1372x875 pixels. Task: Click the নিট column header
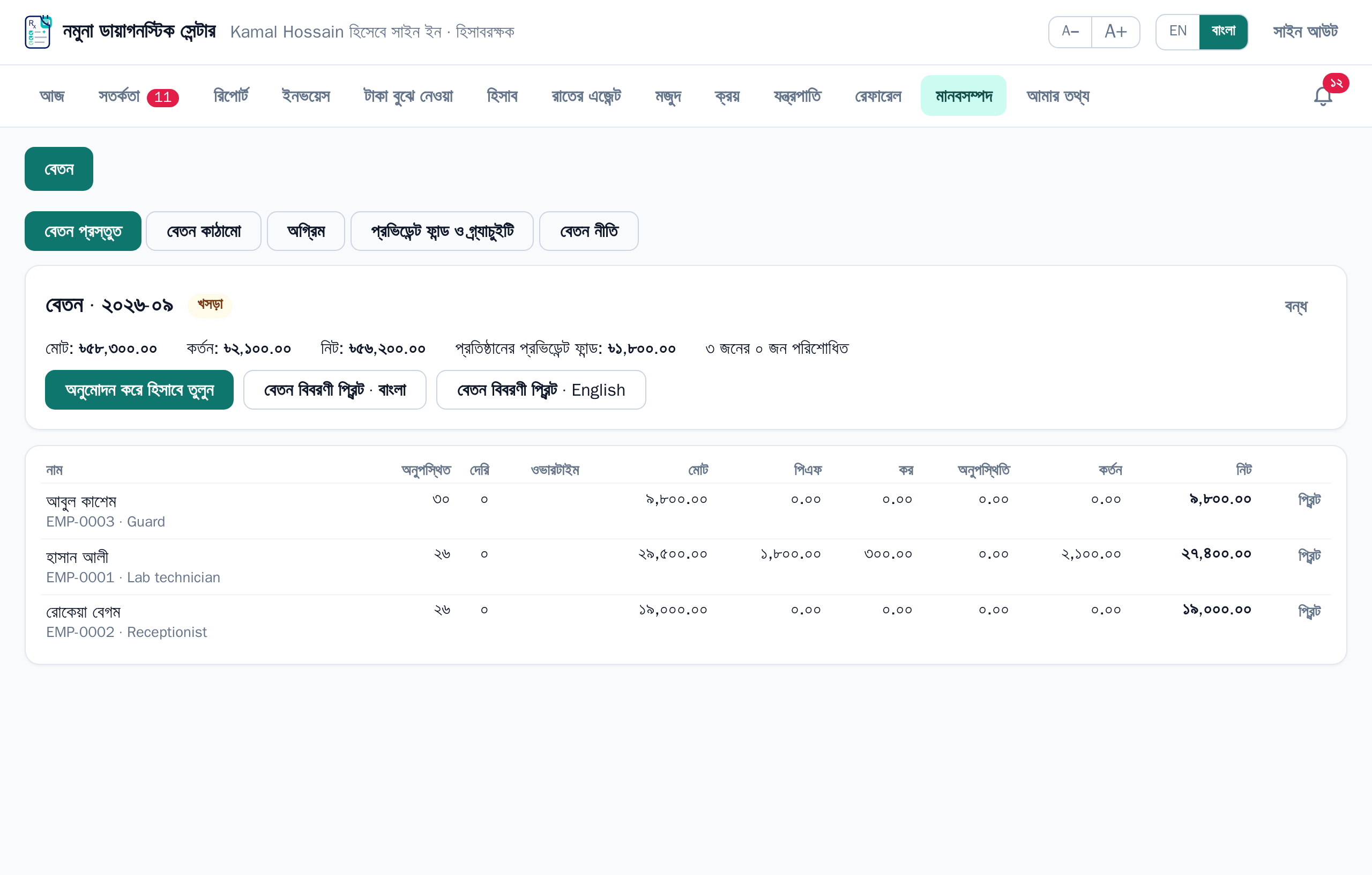click(x=1244, y=470)
